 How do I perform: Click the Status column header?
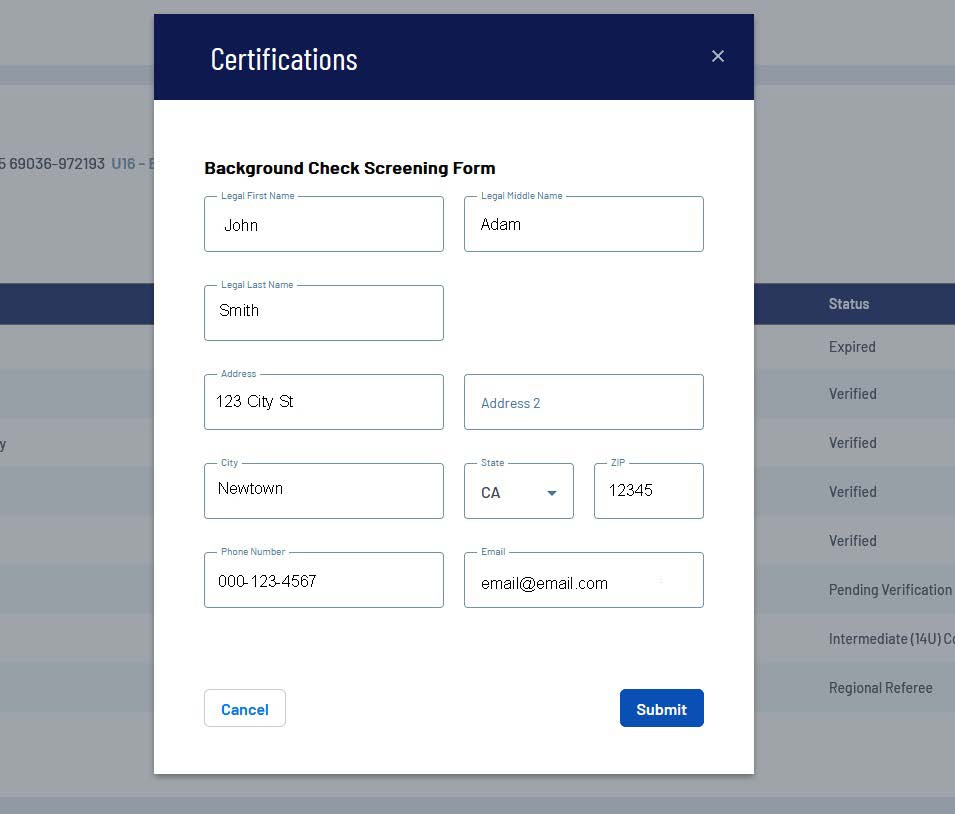click(848, 304)
